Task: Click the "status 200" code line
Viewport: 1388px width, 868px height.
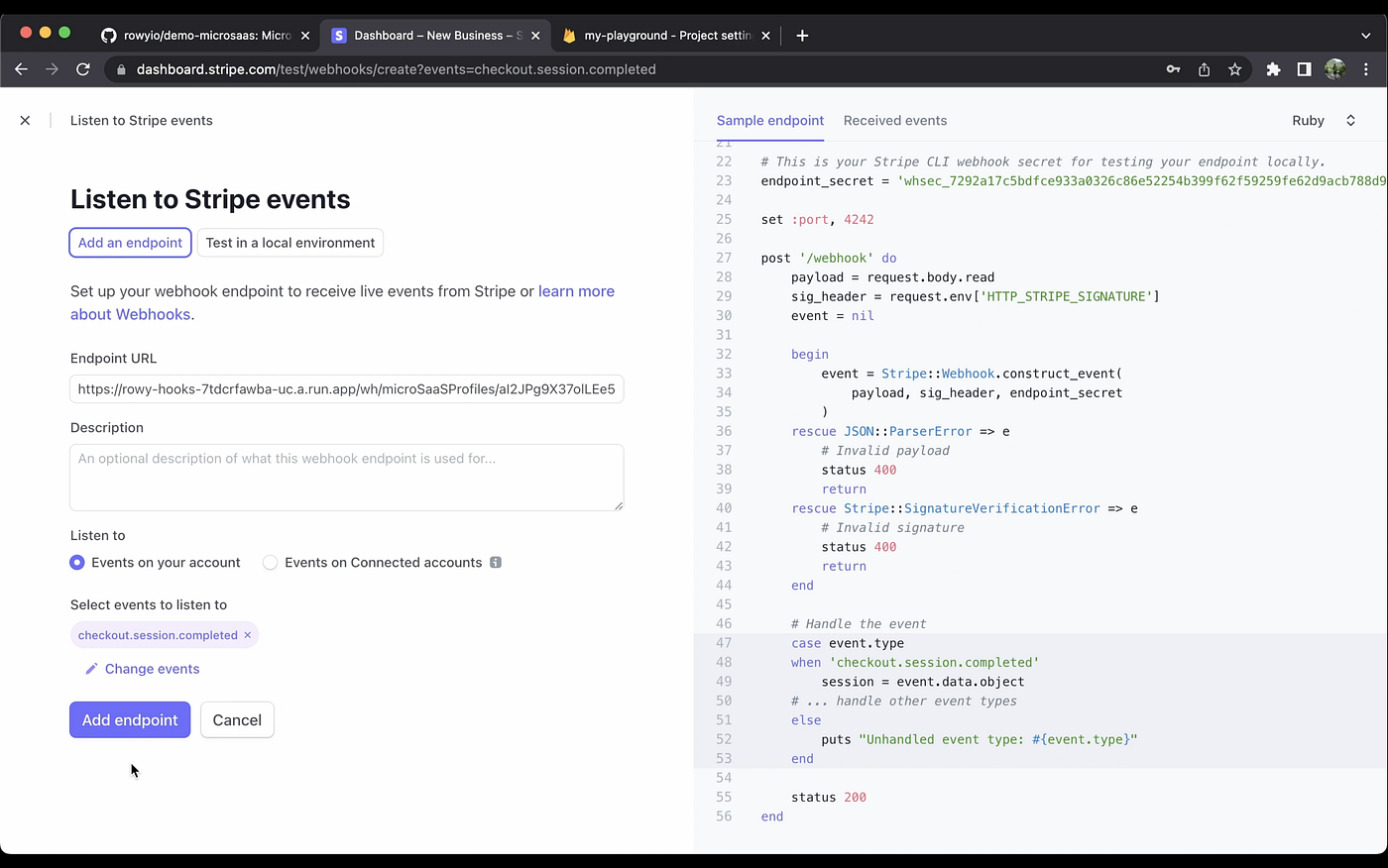Action: (x=829, y=798)
